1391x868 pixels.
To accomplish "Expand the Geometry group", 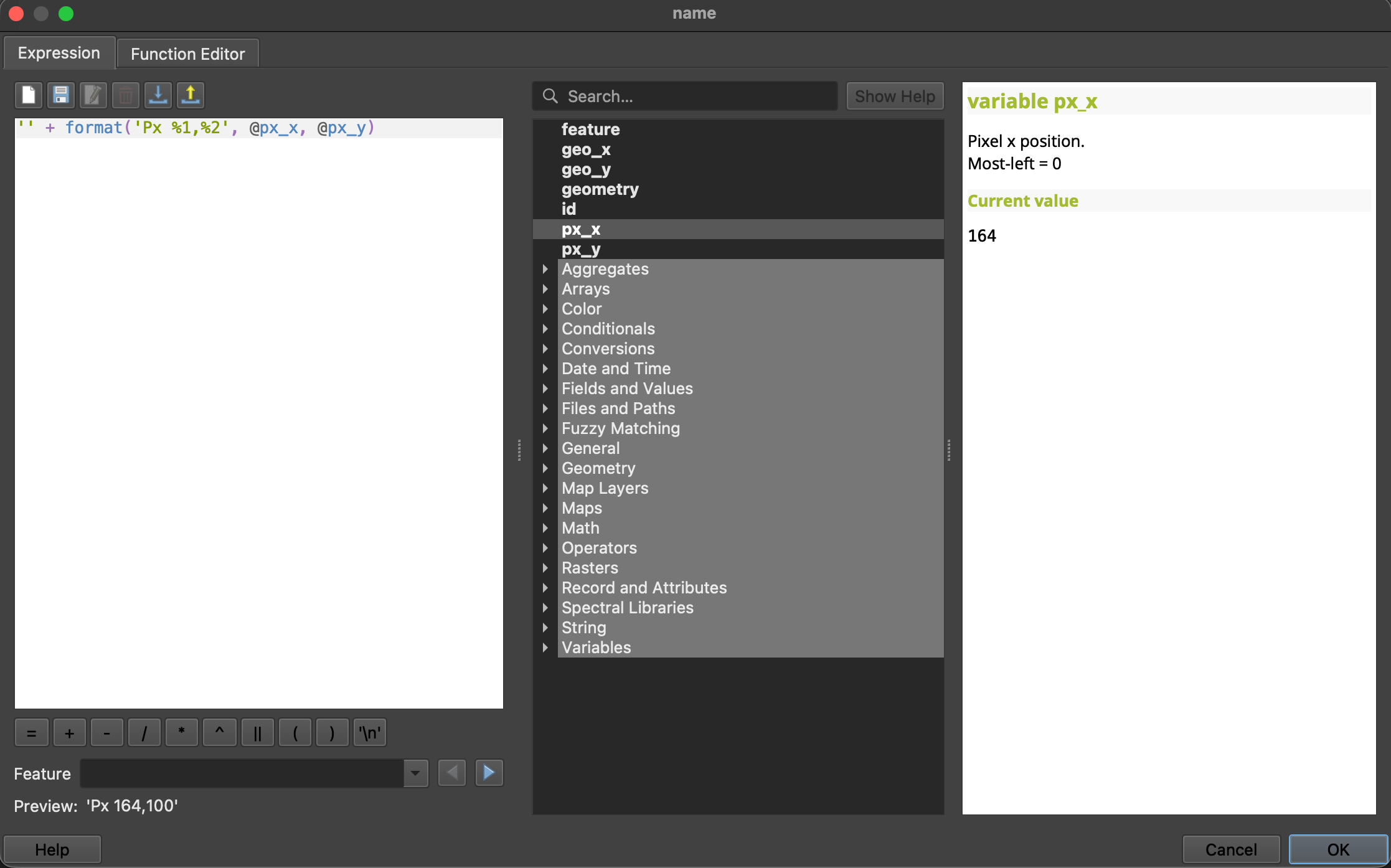I will click(x=545, y=468).
